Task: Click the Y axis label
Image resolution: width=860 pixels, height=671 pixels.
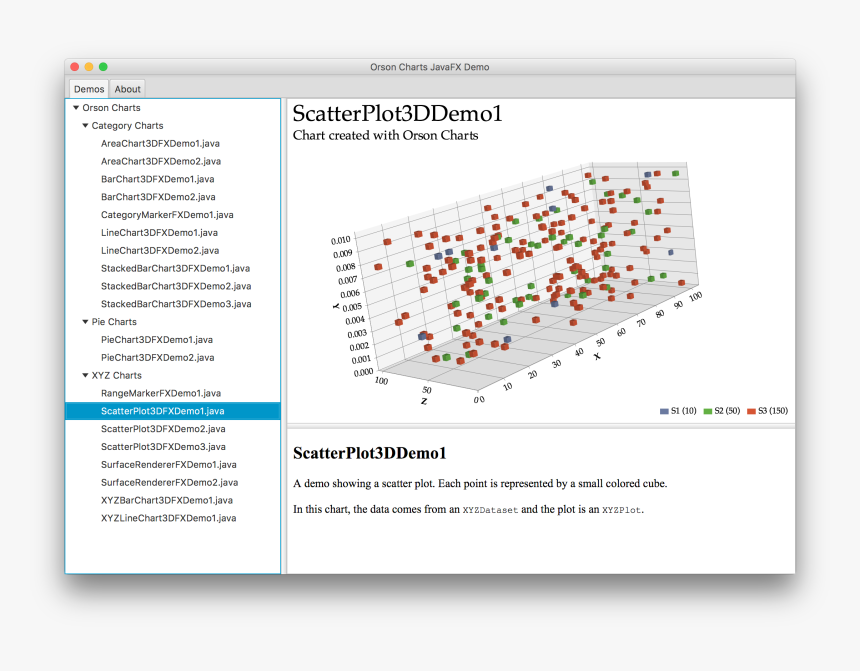Action: (336, 306)
